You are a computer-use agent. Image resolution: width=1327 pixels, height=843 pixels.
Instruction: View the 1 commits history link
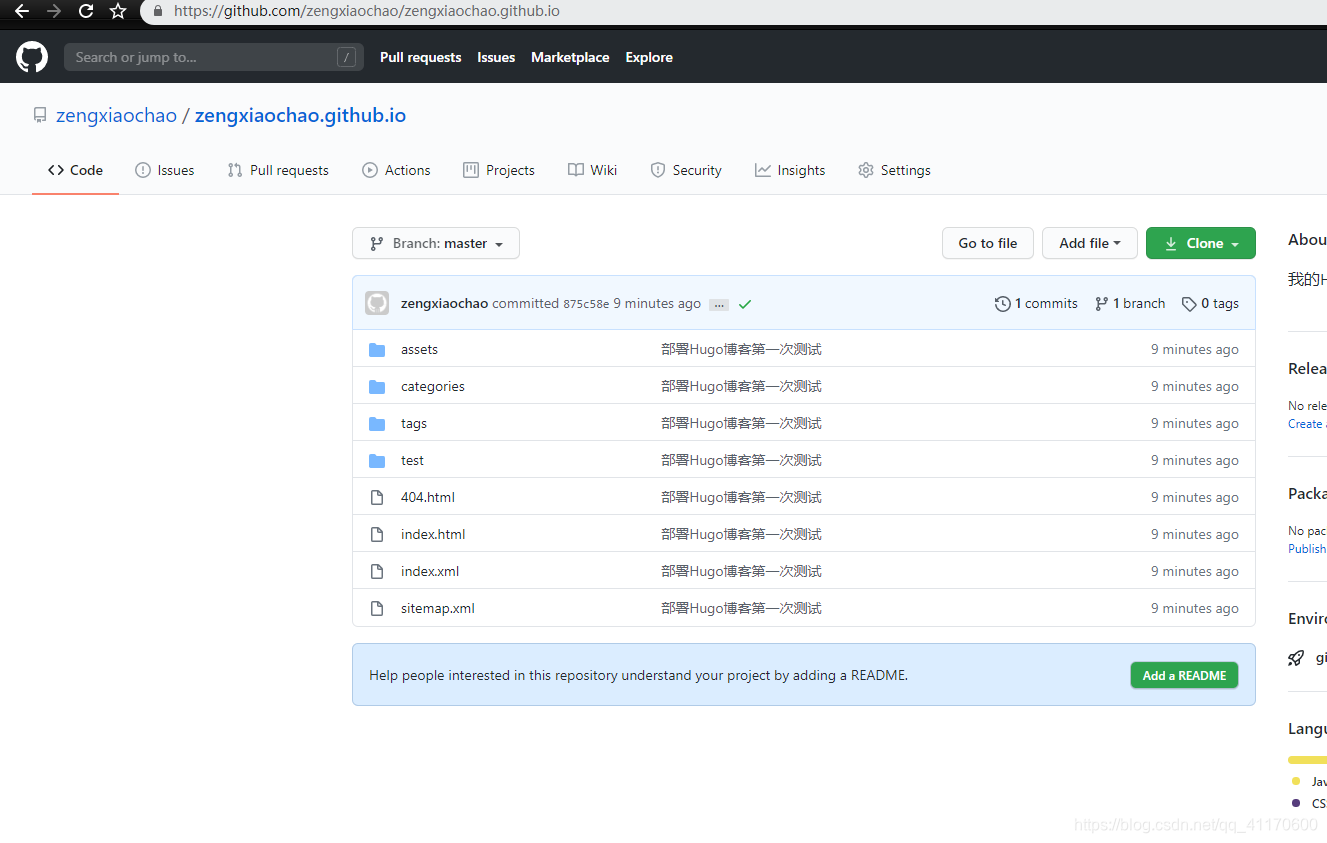coord(1036,303)
